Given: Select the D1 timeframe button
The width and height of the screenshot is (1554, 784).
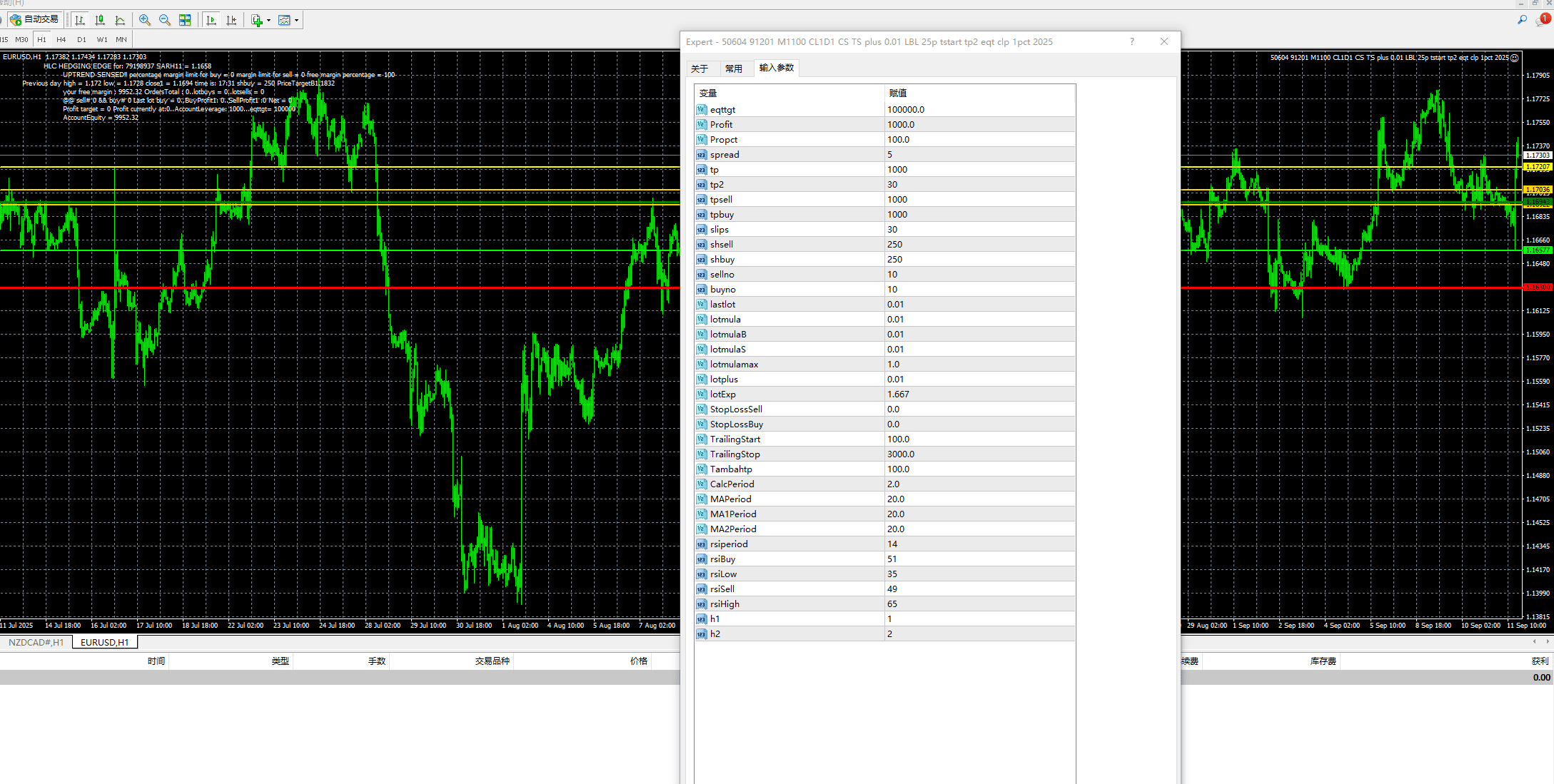Looking at the screenshot, I should pos(81,39).
